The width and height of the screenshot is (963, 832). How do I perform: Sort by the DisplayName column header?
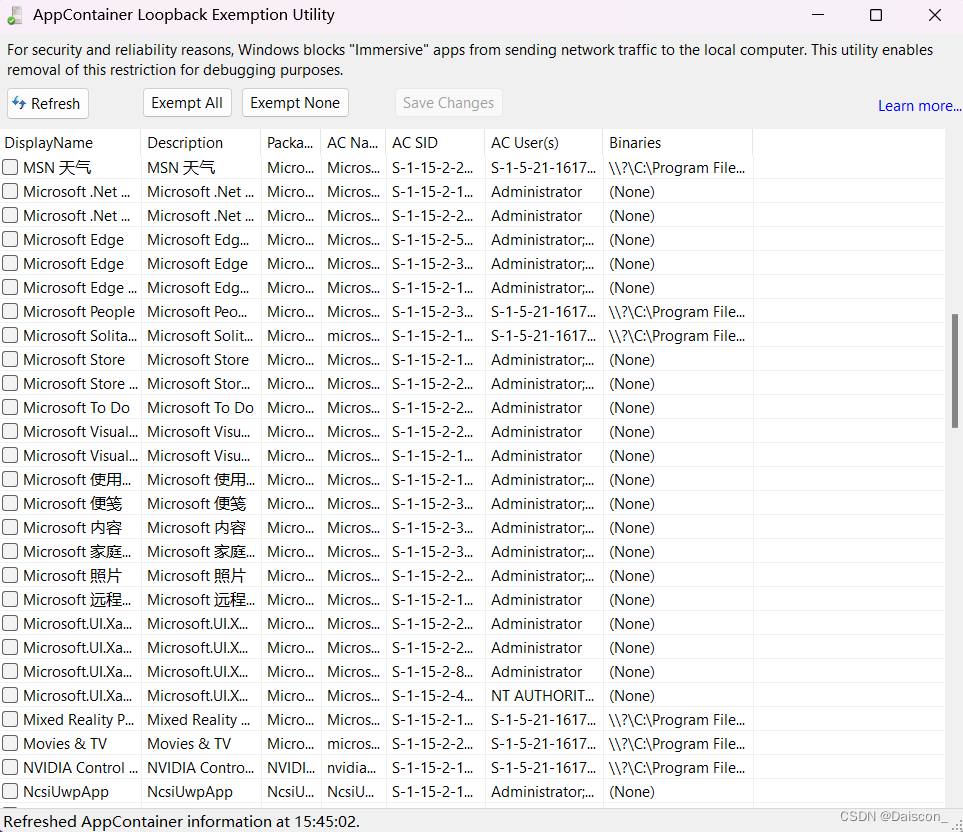click(x=70, y=142)
